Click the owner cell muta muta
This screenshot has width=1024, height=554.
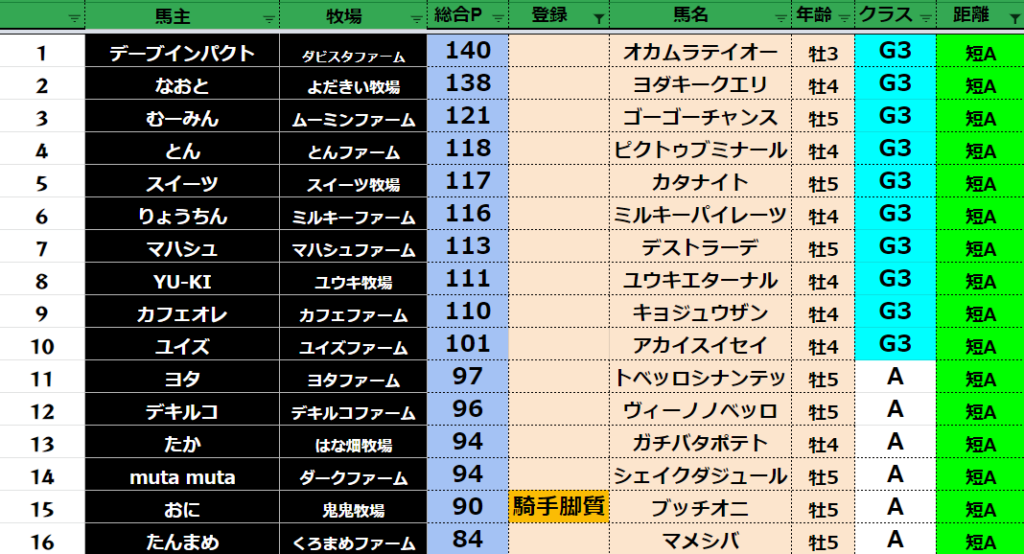183,477
